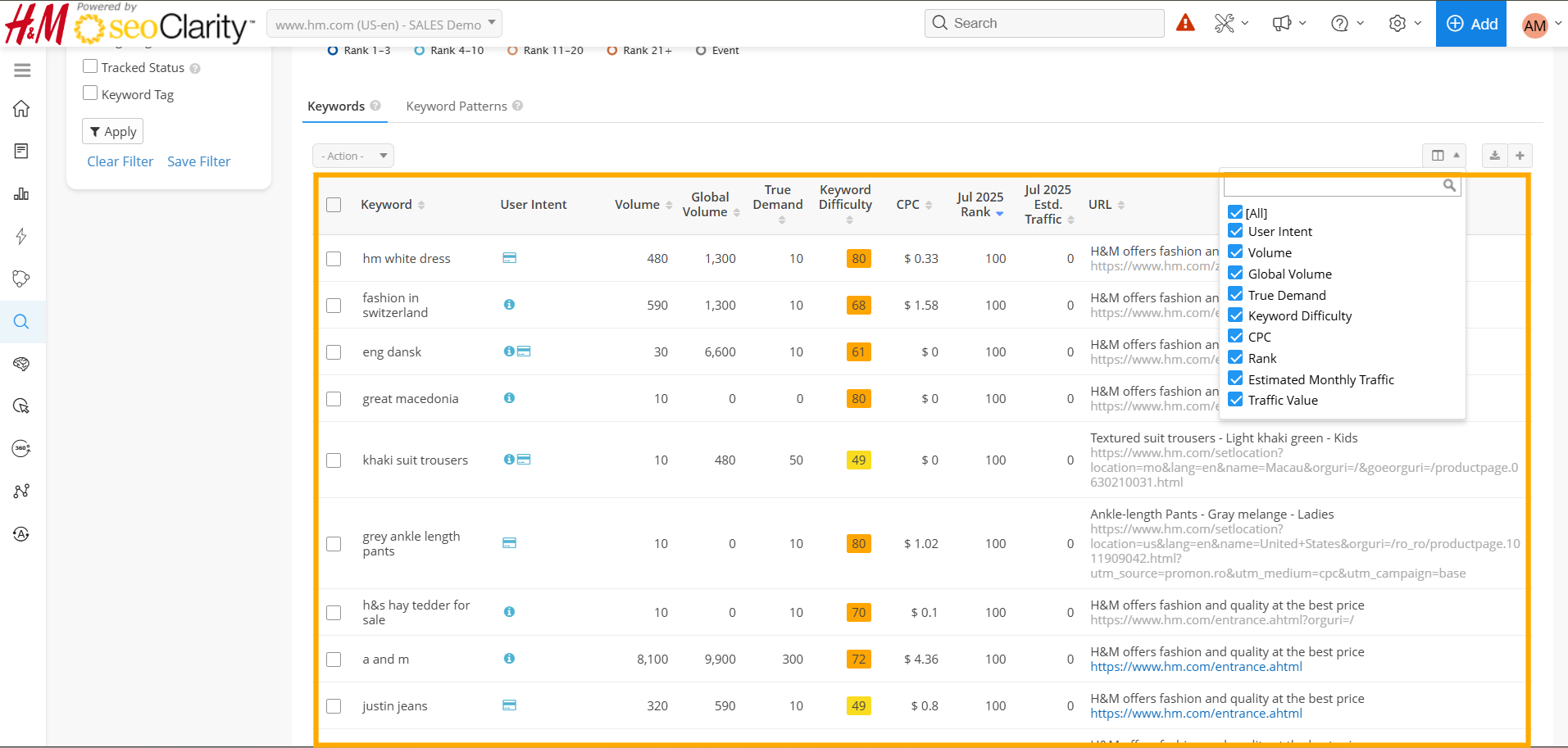This screenshot has width=1568, height=748.
Task: Switch to the Keyword Patterns tab
Action: 457,107
